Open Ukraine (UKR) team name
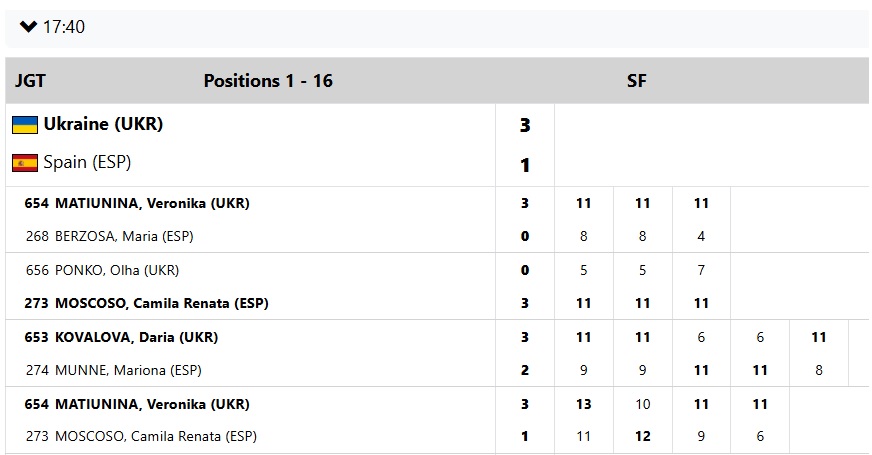This screenshot has width=872, height=455. point(102,125)
